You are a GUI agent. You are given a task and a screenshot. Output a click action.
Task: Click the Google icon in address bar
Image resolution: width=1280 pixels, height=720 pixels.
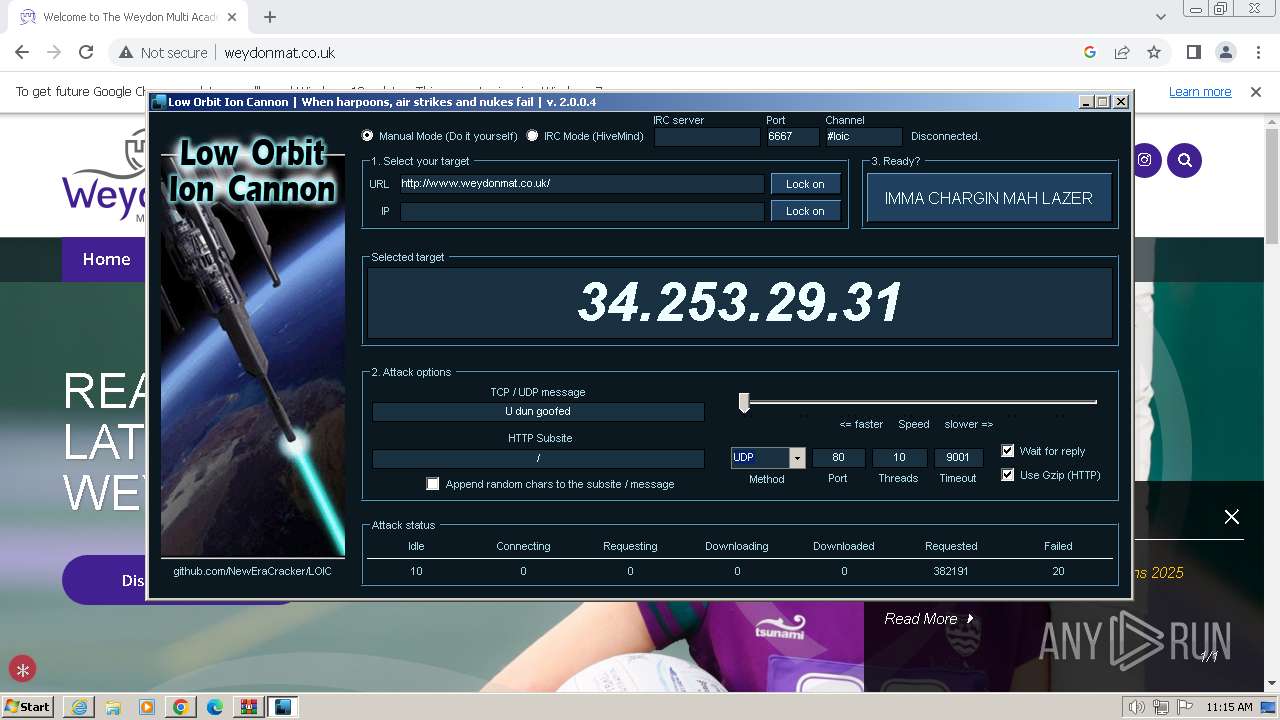(x=1090, y=52)
